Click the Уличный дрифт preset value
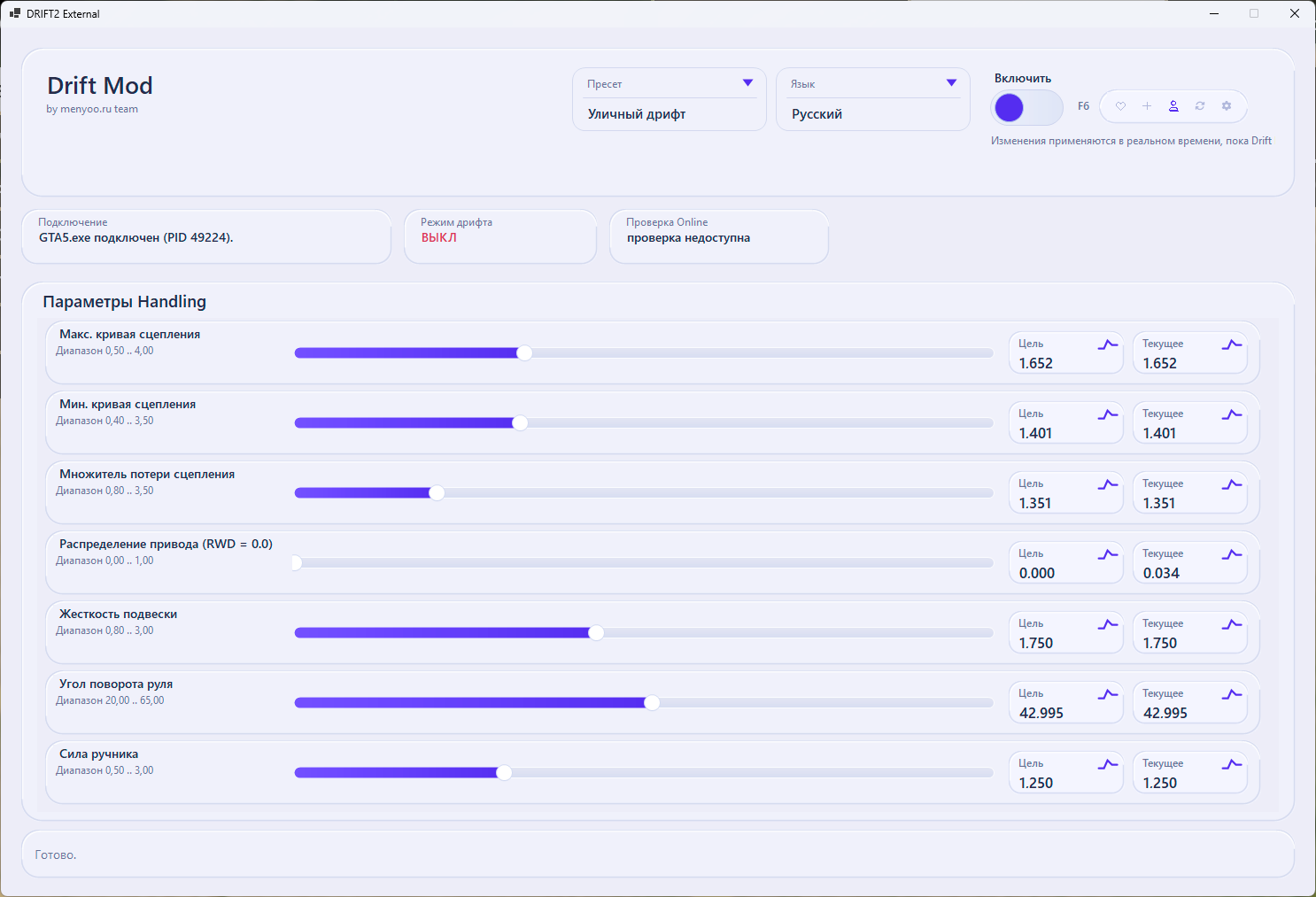 637,114
